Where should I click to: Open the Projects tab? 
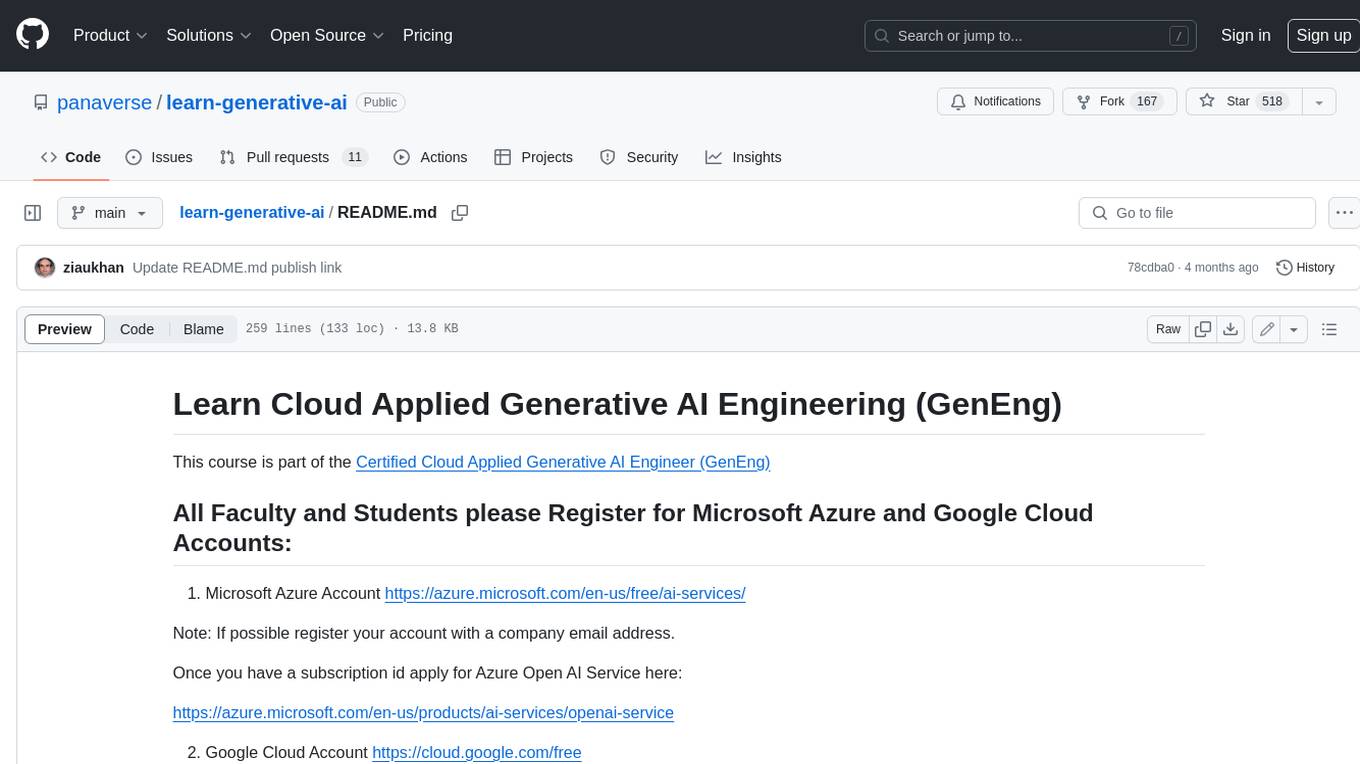(534, 157)
